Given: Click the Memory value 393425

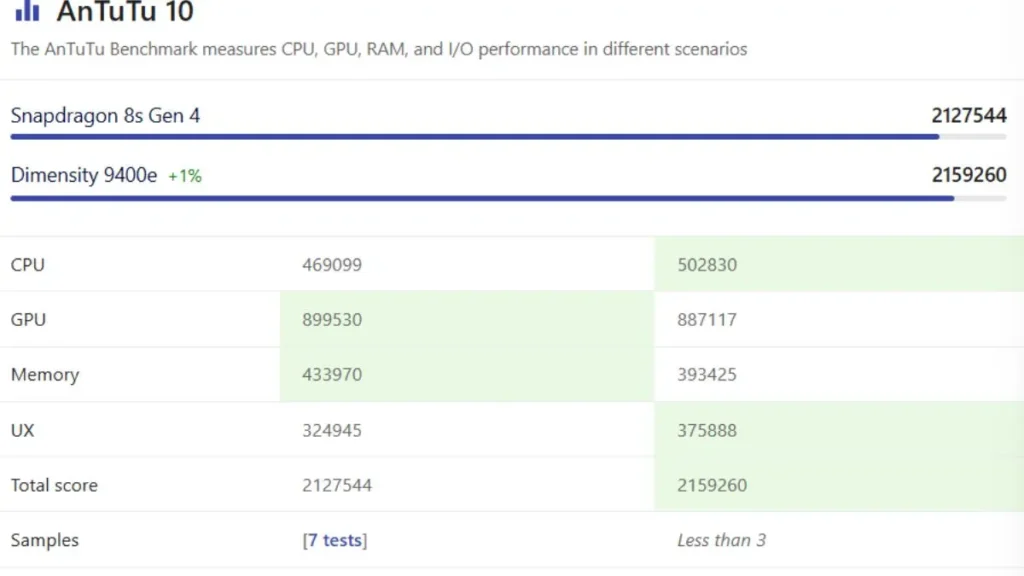Looking at the screenshot, I should (707, 374).
